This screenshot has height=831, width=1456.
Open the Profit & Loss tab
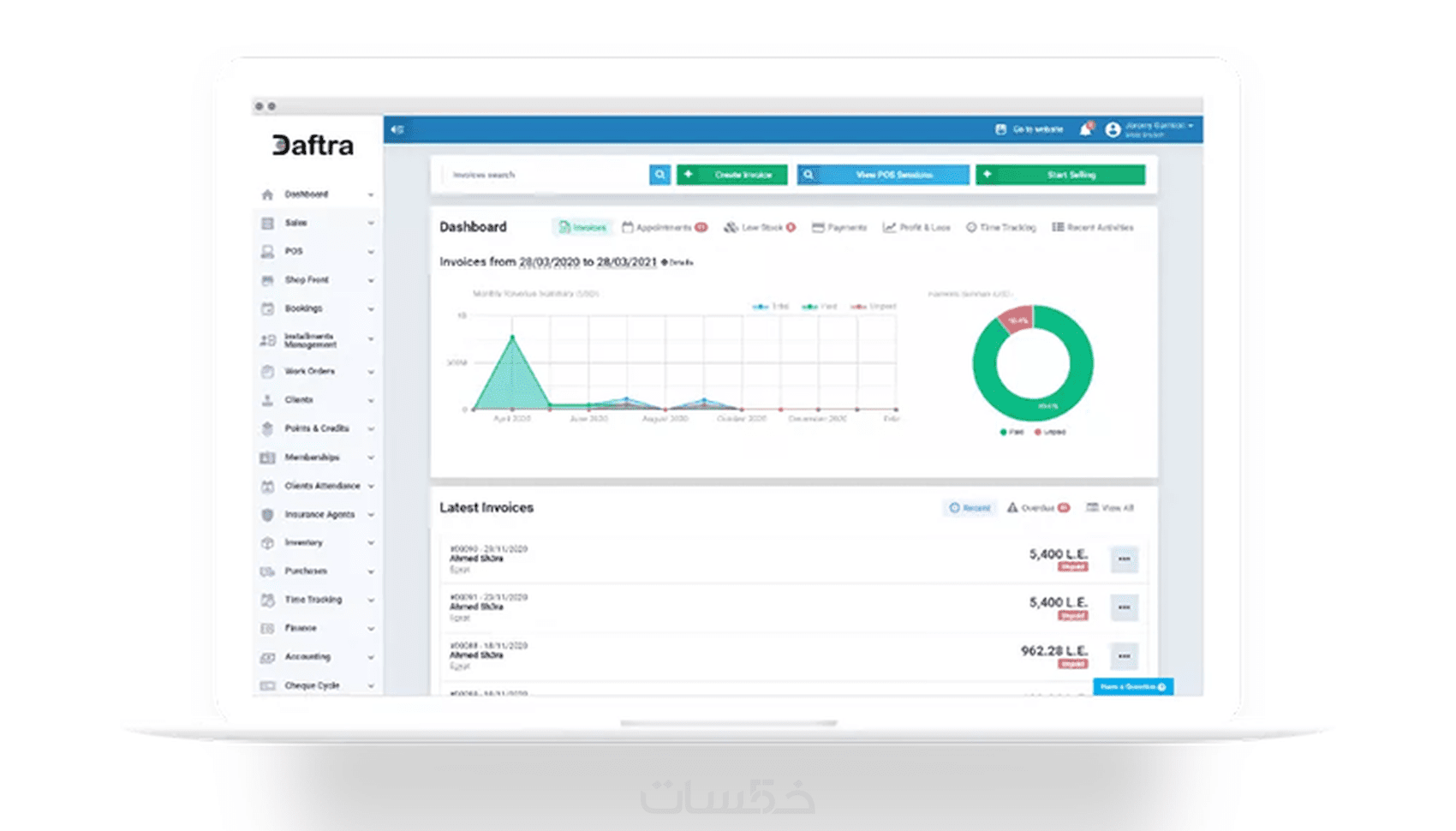click(916, 227)
